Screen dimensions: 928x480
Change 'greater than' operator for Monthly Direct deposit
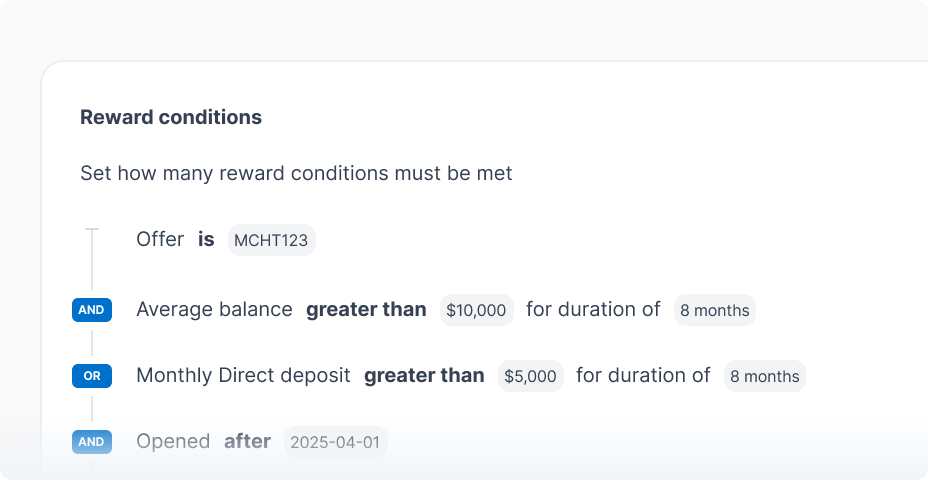coord(424,376)
